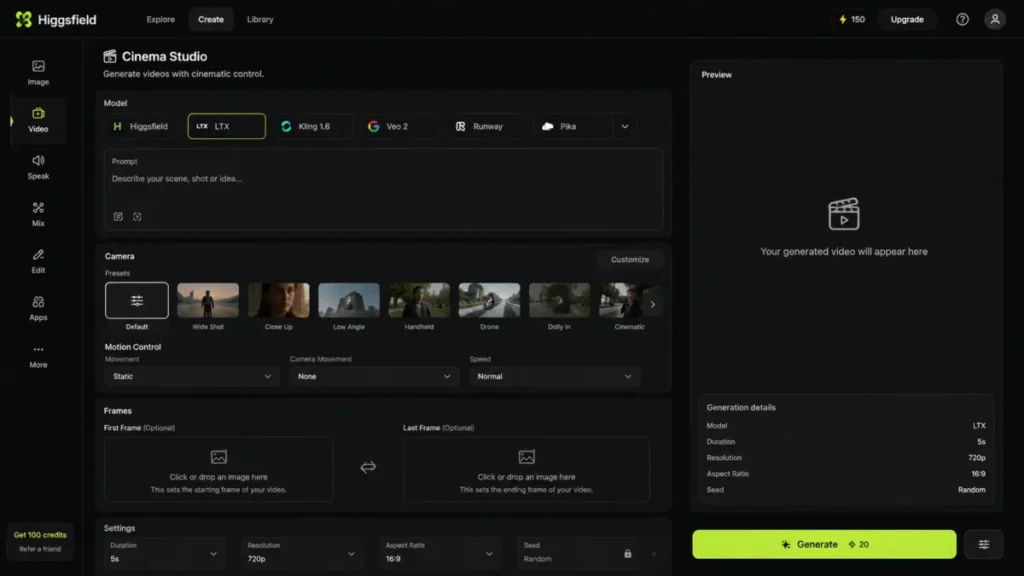The image size is (1024, 576).
Task: Open the Edit tool in sidebar
Action: click(38, 261)
